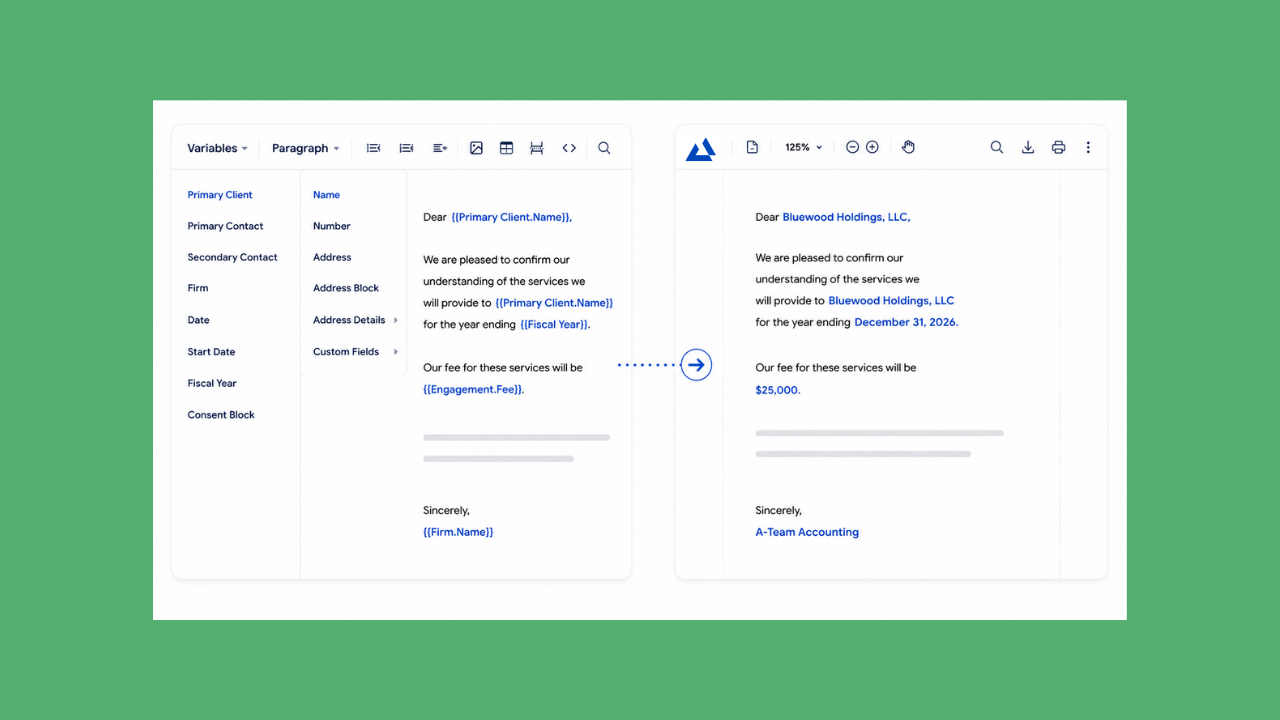Viewport: 1280px width, 720px height.
Task: Print the previewed document
Action: (1058, 147)
